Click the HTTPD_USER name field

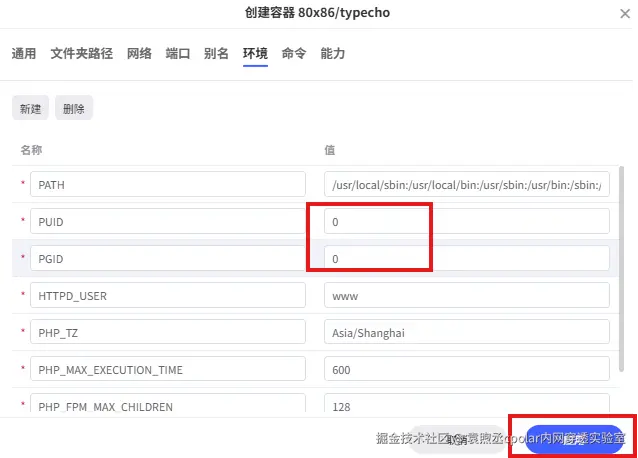tap(168, 295)
